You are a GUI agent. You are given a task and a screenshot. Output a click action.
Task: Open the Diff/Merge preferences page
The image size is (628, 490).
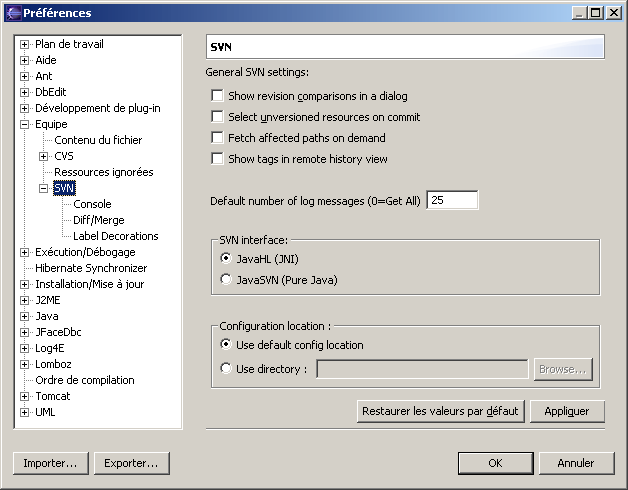pyautogui.click(x=98, y=220)
